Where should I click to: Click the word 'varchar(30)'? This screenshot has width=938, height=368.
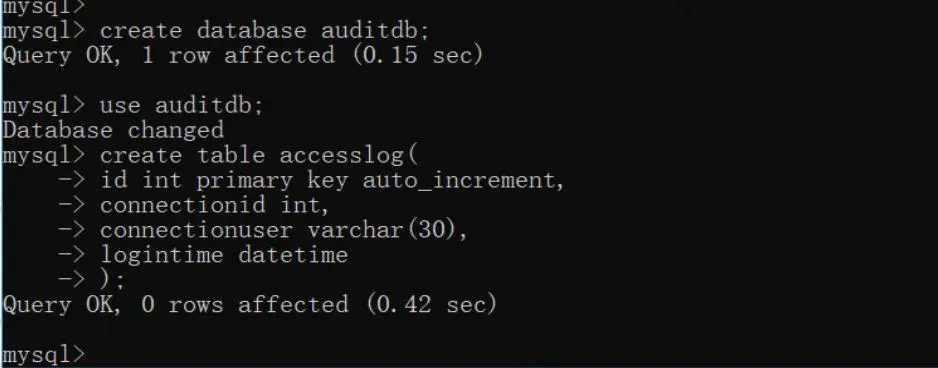click(x=388, y=230)
